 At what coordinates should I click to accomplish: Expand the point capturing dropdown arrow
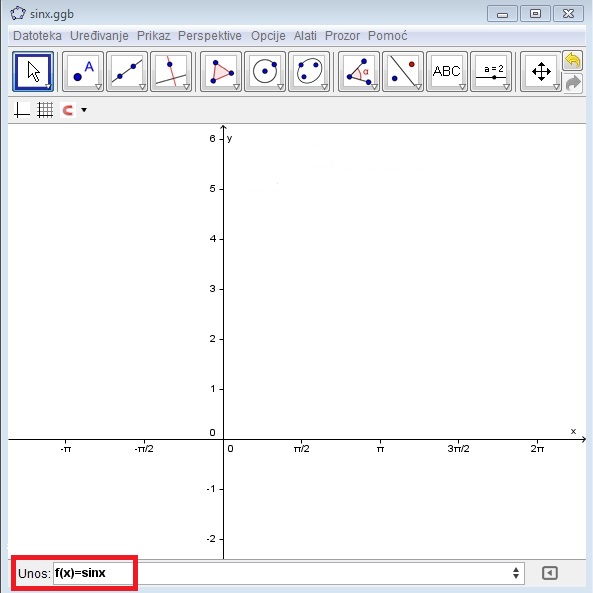coord(84,110)
